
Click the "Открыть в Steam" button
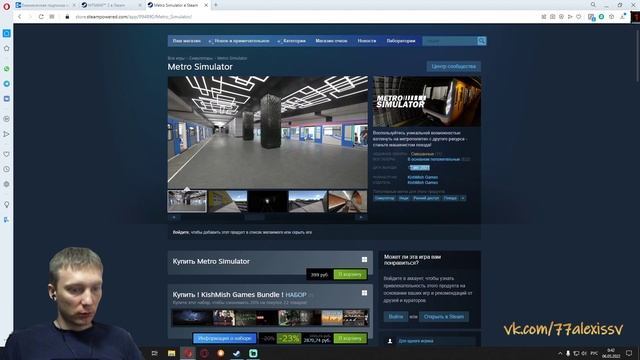[x=444, y=316]
